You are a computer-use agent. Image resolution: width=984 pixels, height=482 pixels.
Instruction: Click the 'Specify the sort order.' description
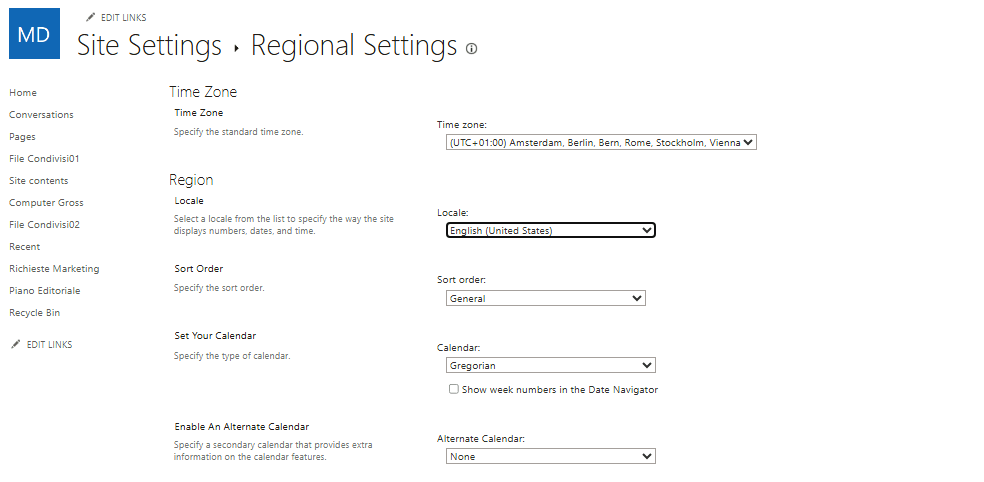(219, 287)
